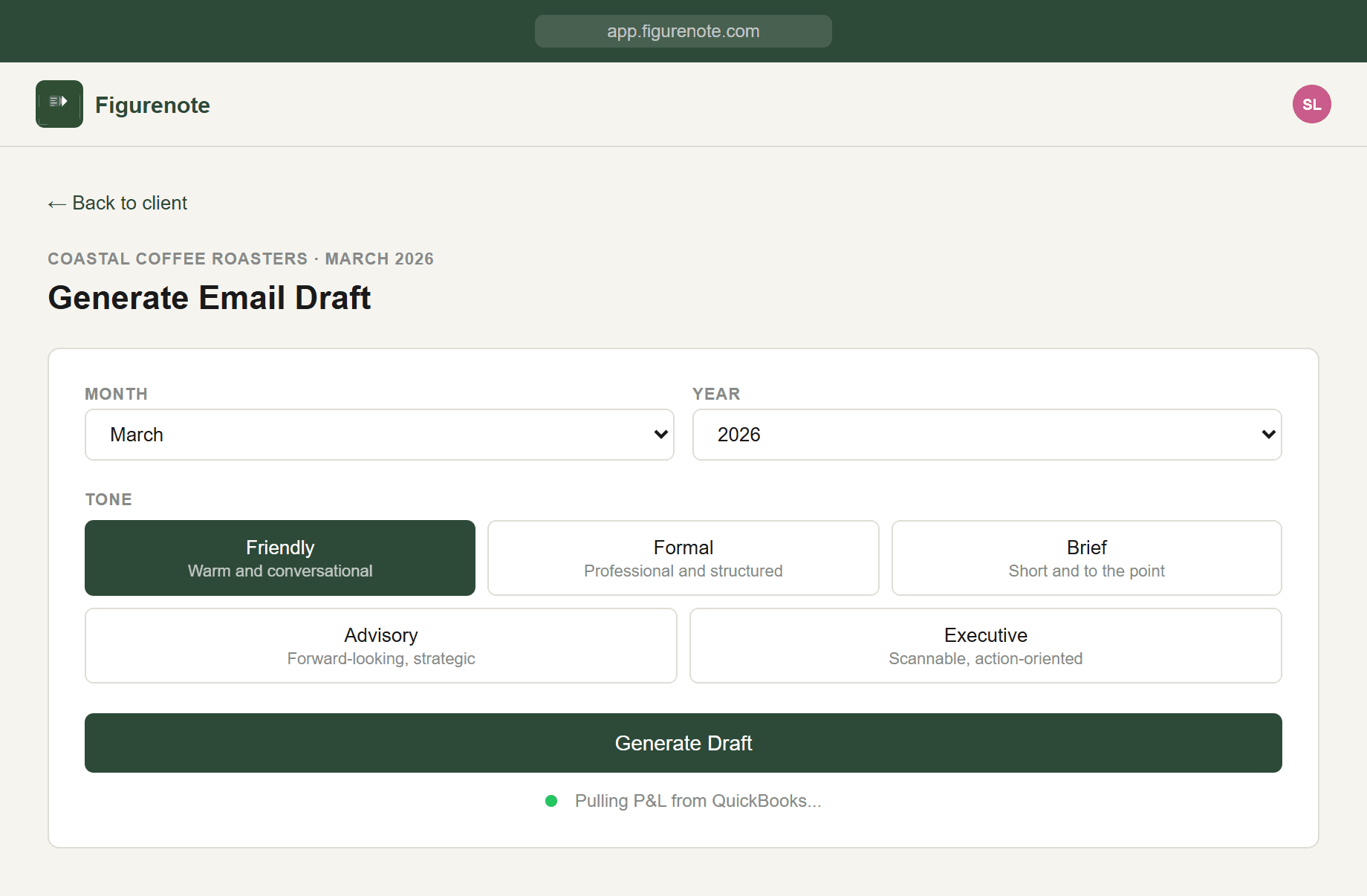Screen dimensions: 1367x896
Task: Click the YEAR field label
Action: point(716,394)
